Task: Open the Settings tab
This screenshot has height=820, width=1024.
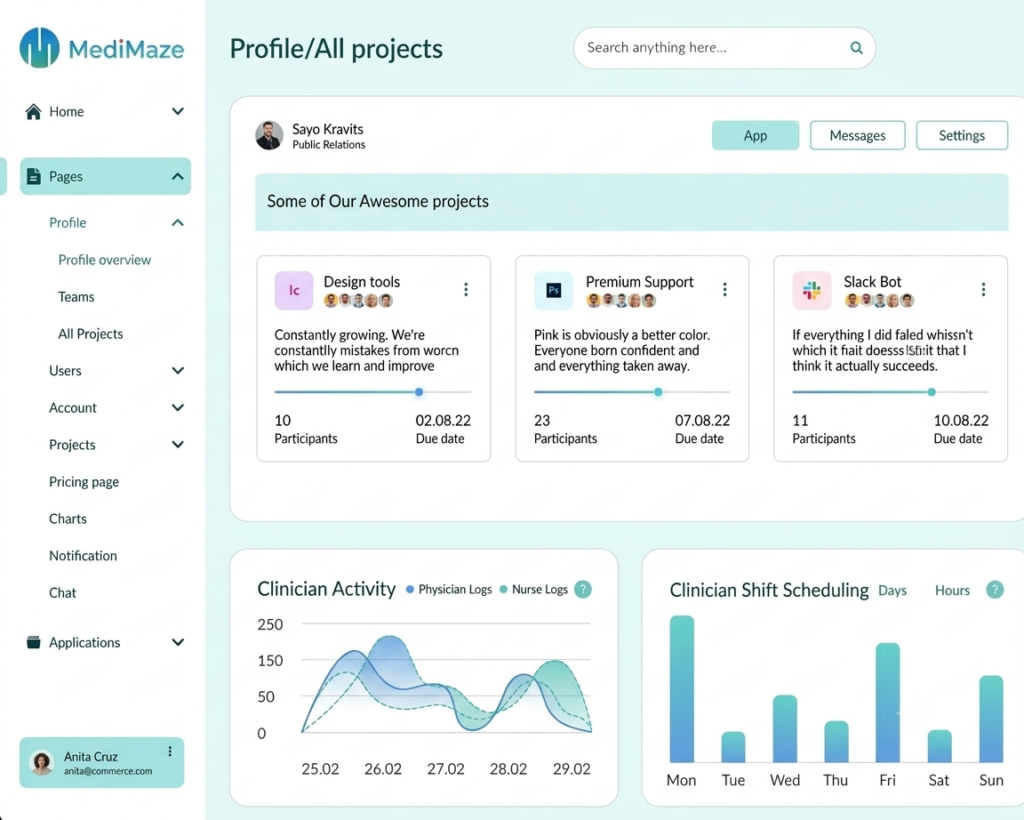Action: (961, 135)
